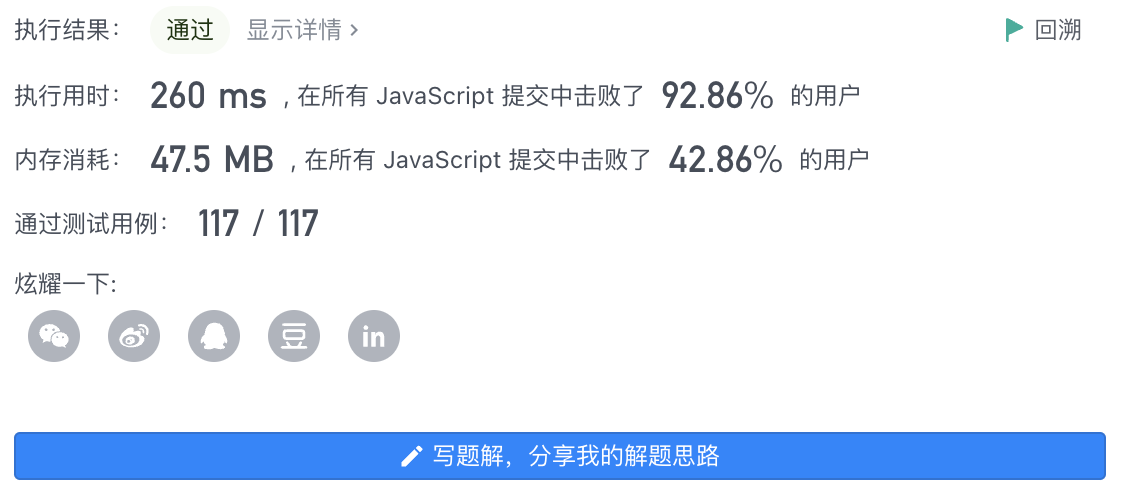The height and width of the screenshot is (492, 1122).
Task: Expand details via the 显示详情 chevron arrow
Action: click(353, 31)
